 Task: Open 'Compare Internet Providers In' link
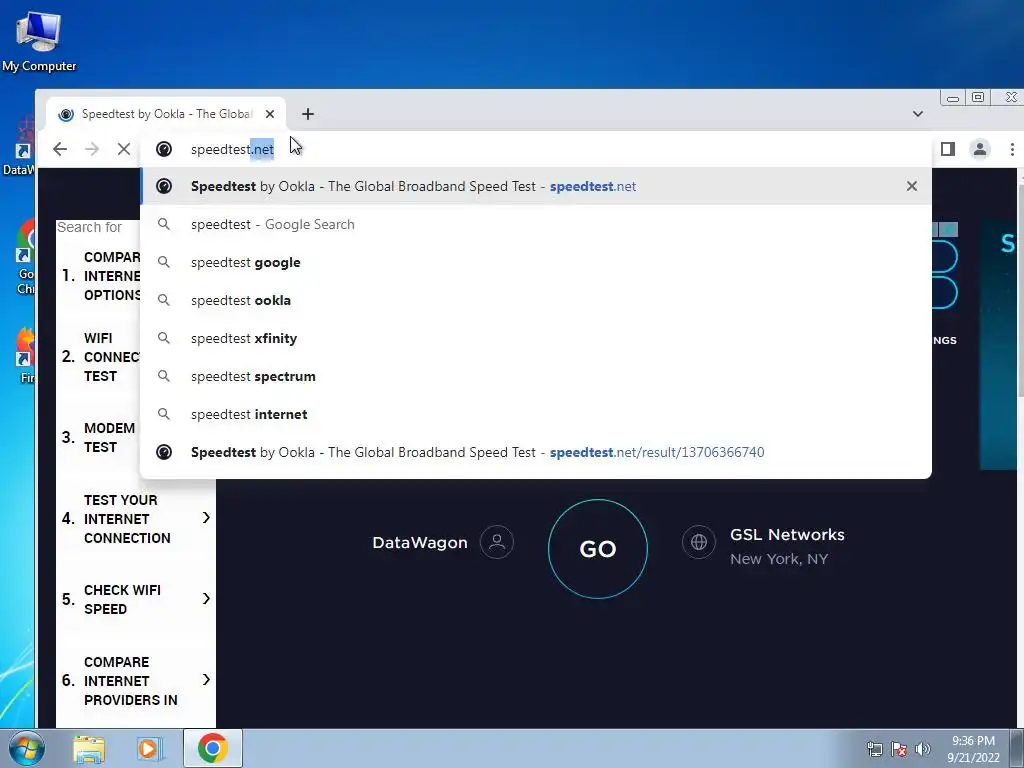click(131, 680)
